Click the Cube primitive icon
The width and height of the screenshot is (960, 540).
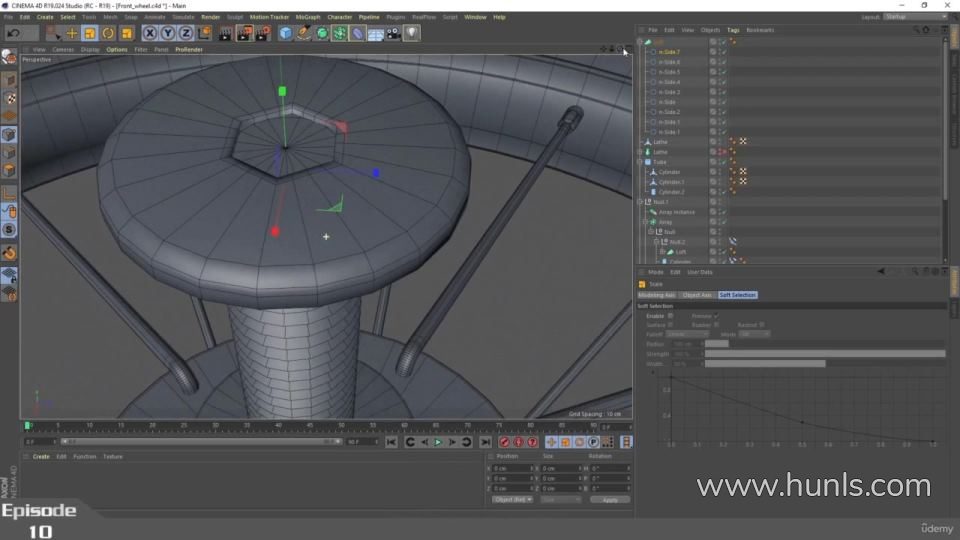(286, 33)
